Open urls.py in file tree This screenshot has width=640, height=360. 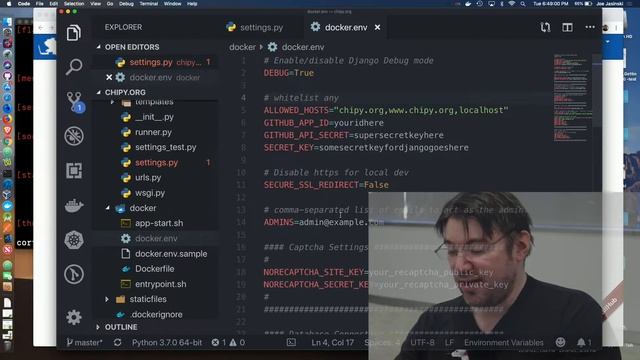click(148, 178)
